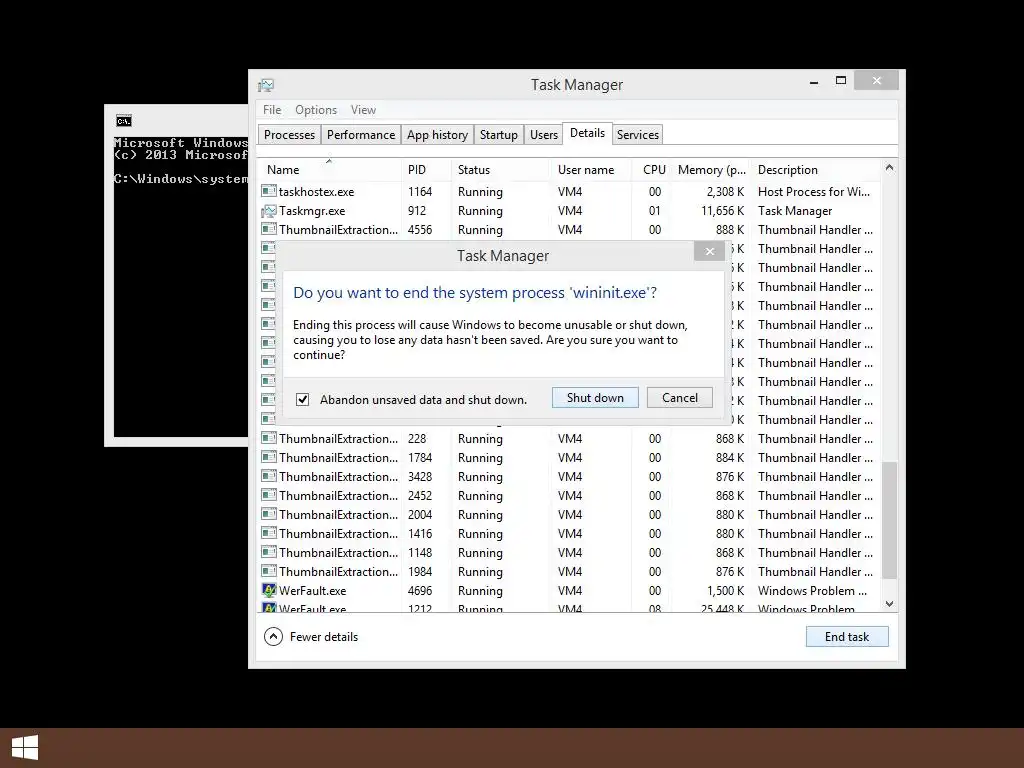Select the Taskmgr.exe process icon

click(x=268, y=210)
